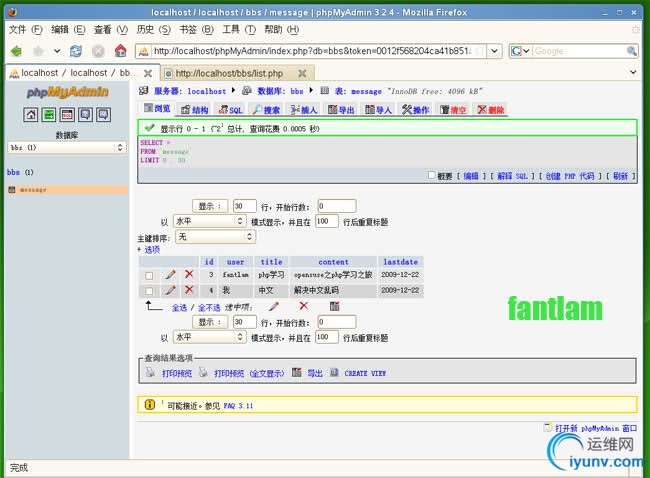The width and height of the screenshot is (650, 478).
Task: Click the phpMyAdmin documentation icon in sidebar
Action: click(85, 114)
